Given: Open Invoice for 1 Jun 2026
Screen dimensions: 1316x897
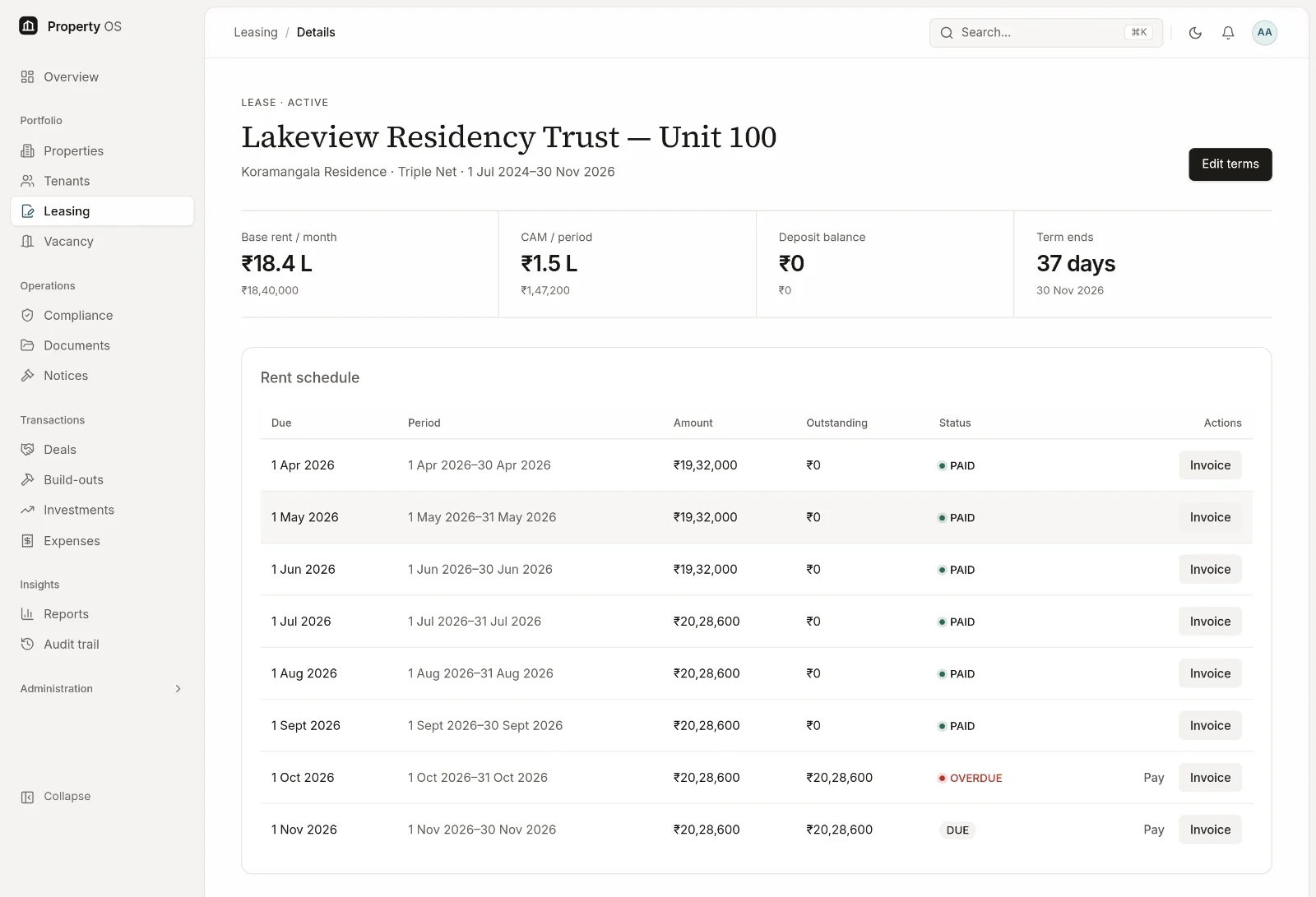Looking at the screenshot, I should tap(1210, 569).
